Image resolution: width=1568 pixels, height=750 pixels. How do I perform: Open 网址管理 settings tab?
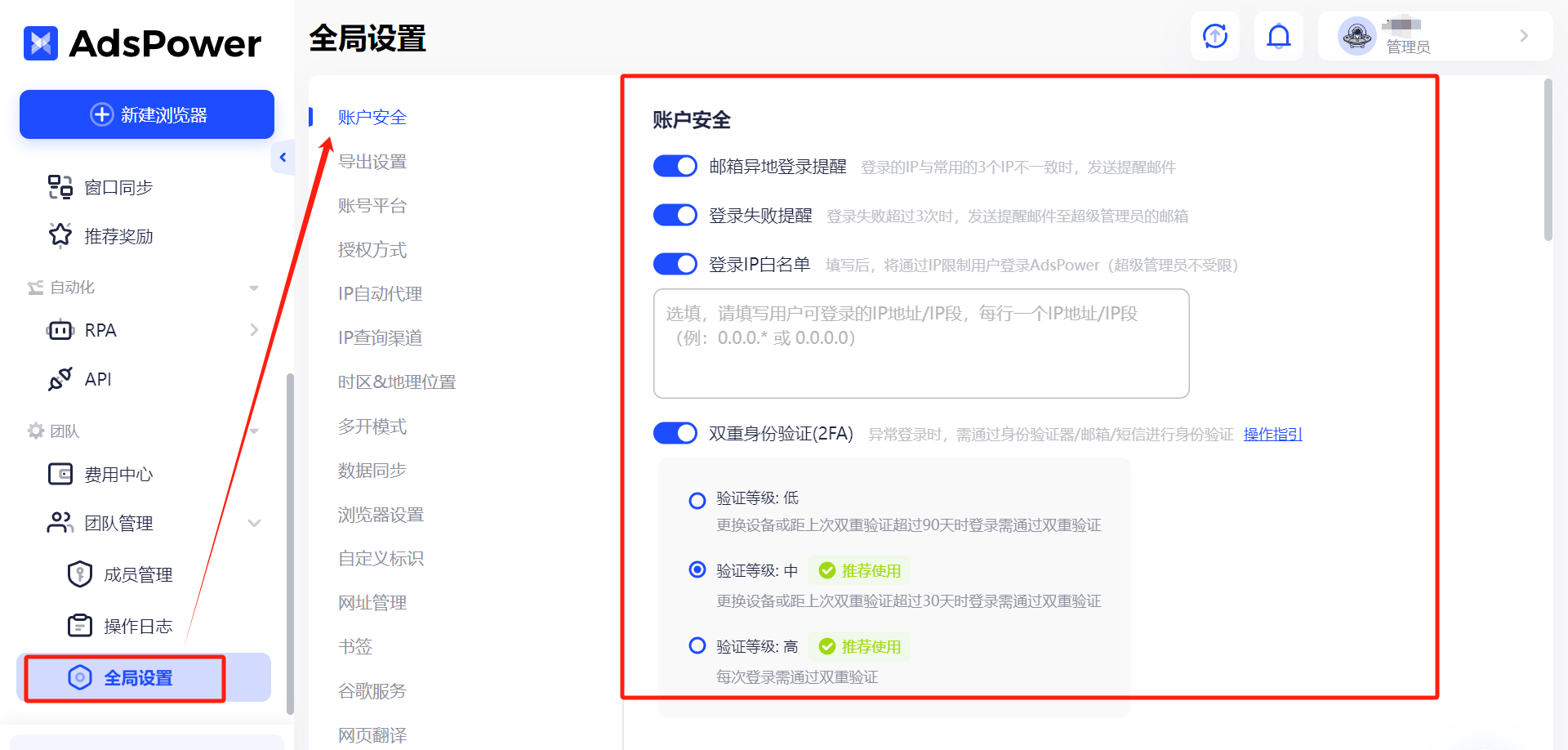(x=372, y=602)
